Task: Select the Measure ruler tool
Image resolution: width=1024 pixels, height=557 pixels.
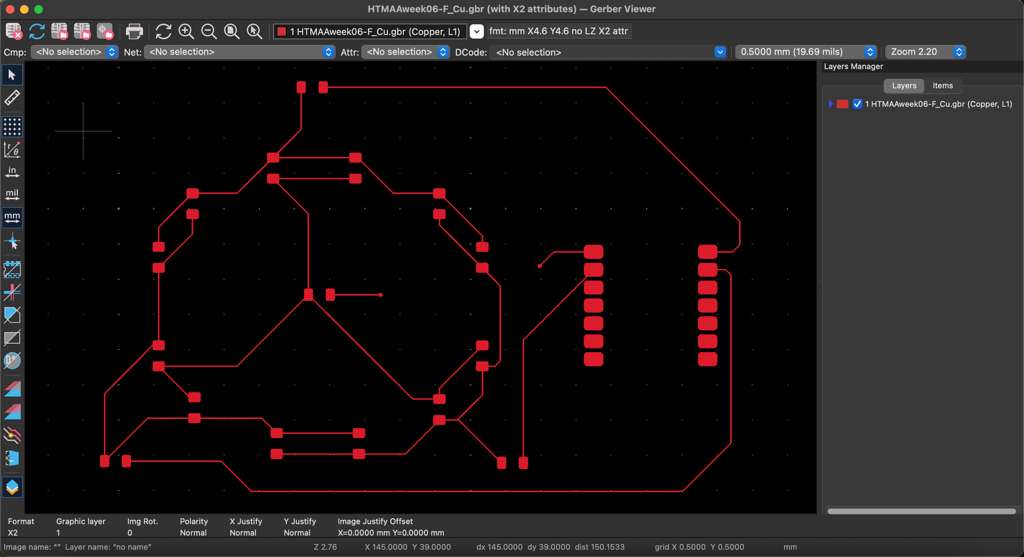Action: (12, 98)
